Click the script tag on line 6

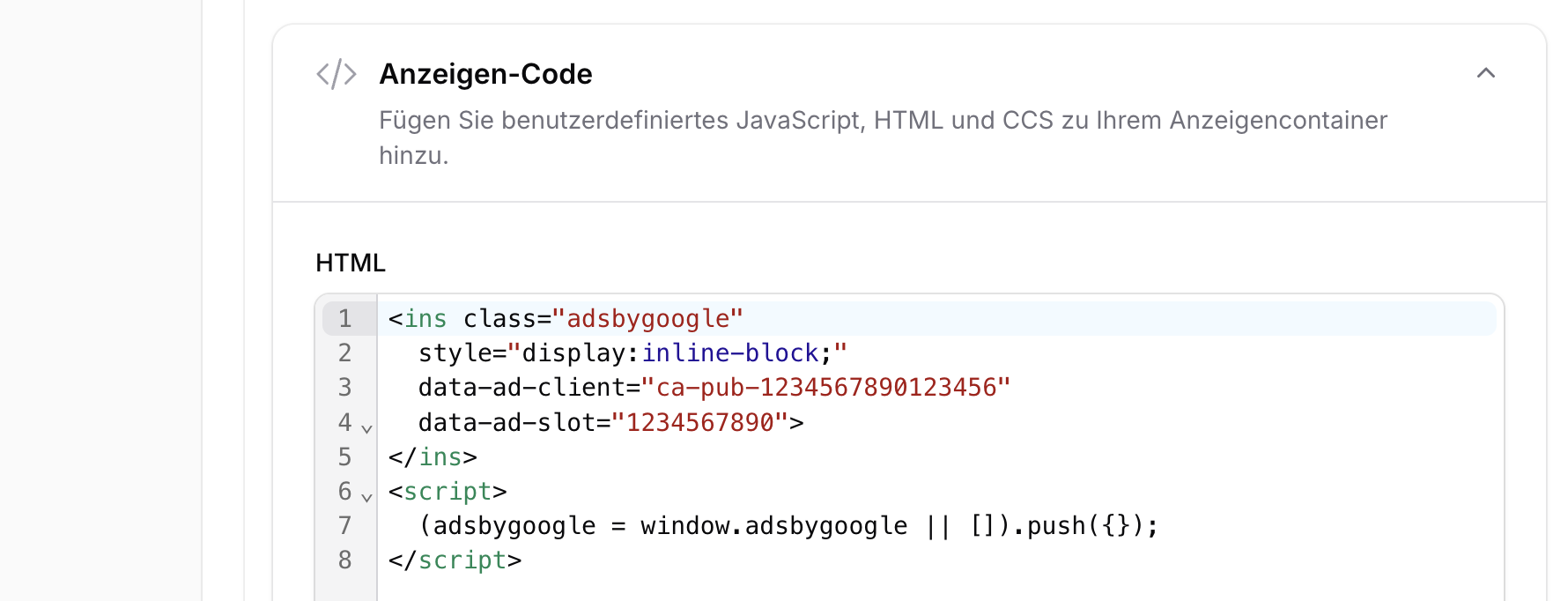(x=447, y=491)
